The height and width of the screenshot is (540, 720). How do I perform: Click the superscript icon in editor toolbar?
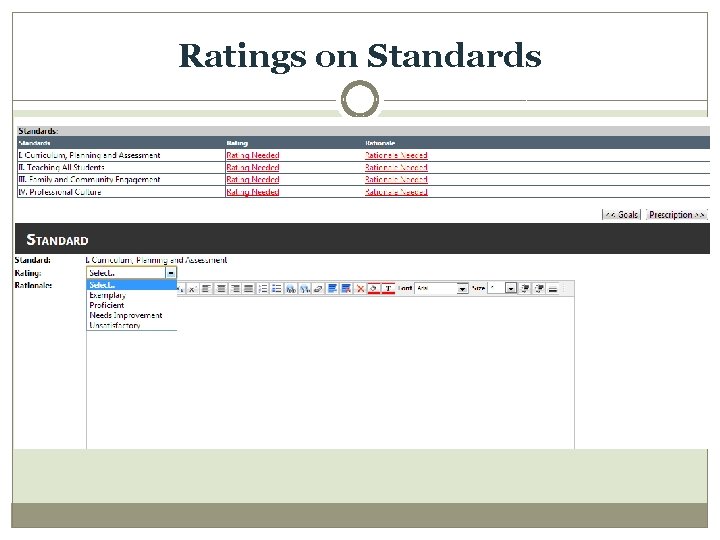point(192,289)
